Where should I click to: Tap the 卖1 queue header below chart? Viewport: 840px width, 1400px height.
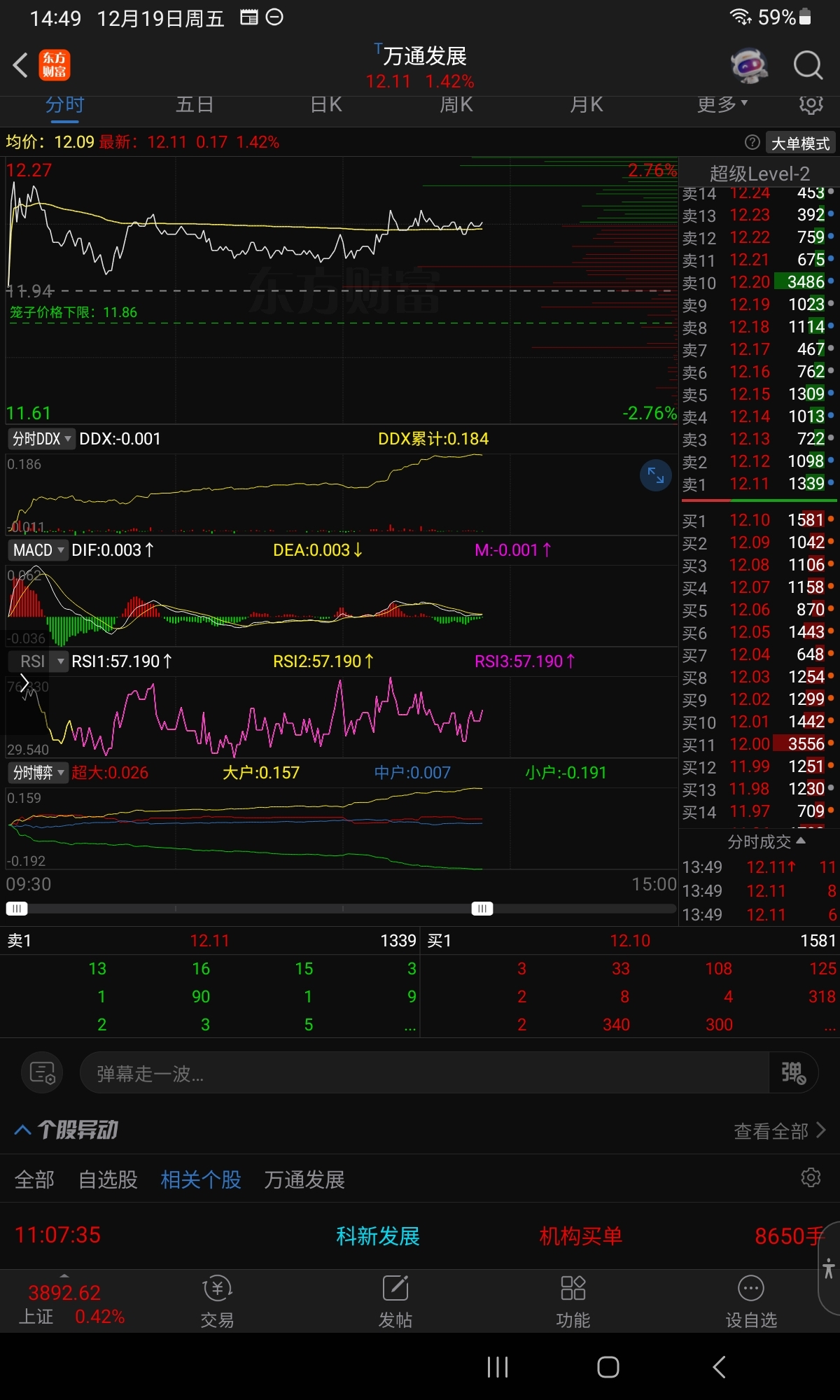[210, 941]
